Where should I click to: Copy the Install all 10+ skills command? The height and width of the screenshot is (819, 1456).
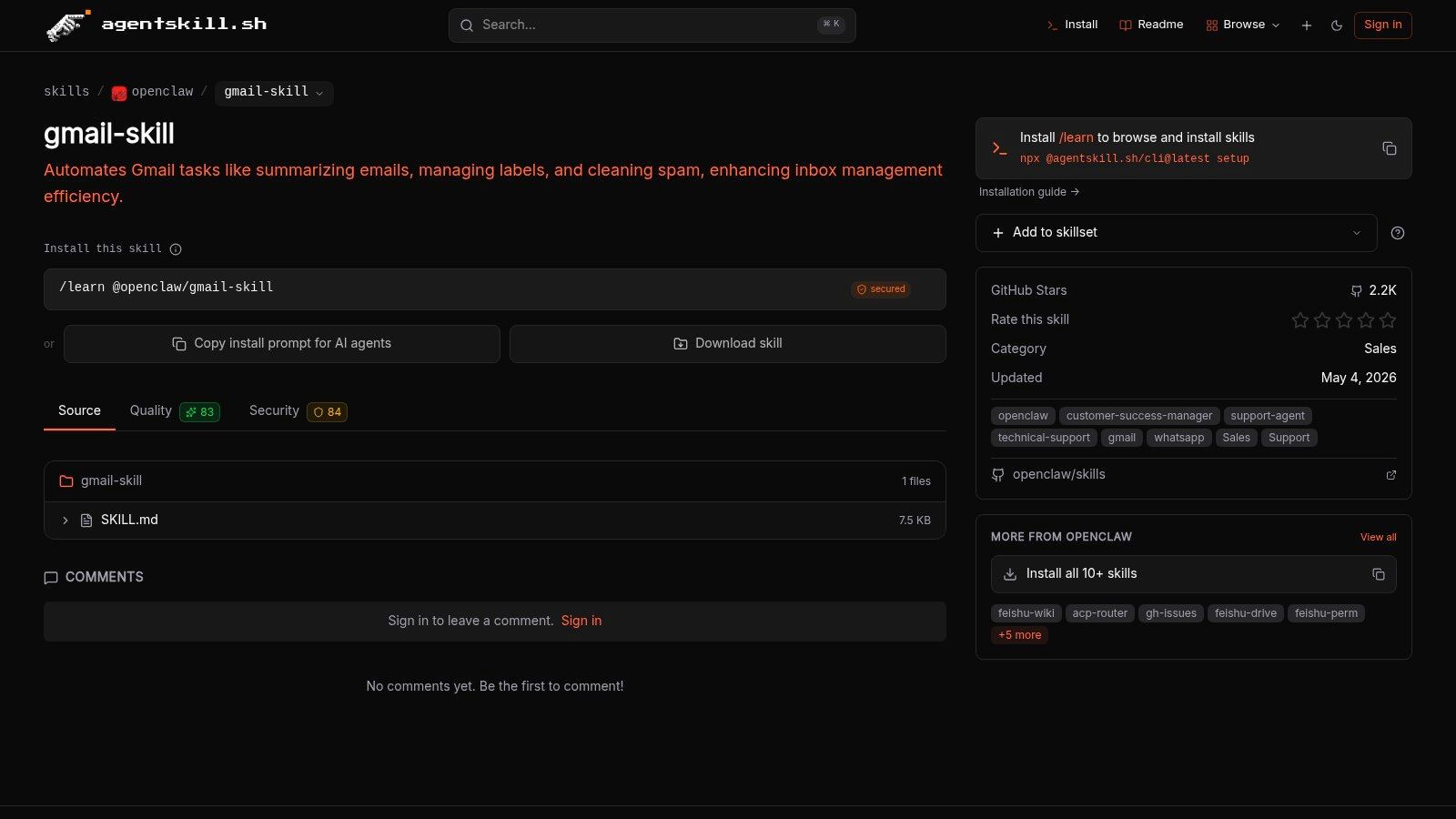click(1379, 574)
